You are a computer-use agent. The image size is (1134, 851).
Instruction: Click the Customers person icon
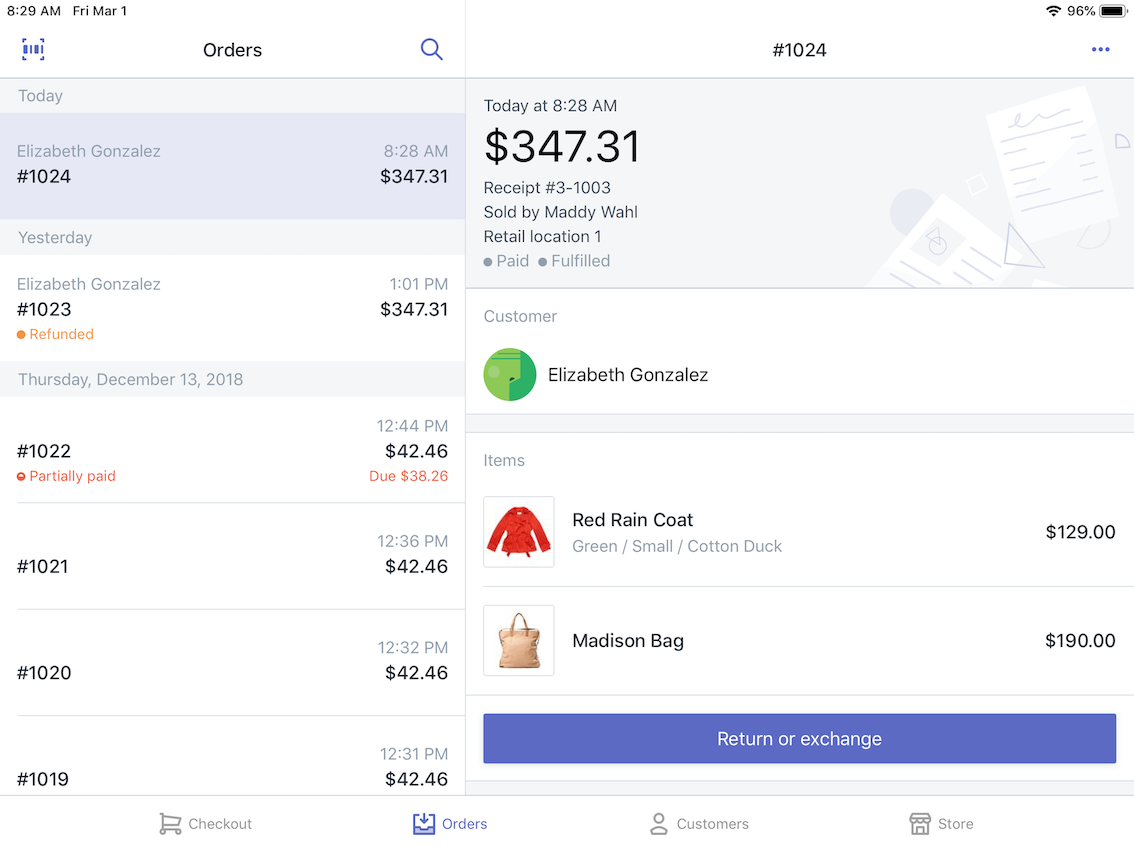659,824
